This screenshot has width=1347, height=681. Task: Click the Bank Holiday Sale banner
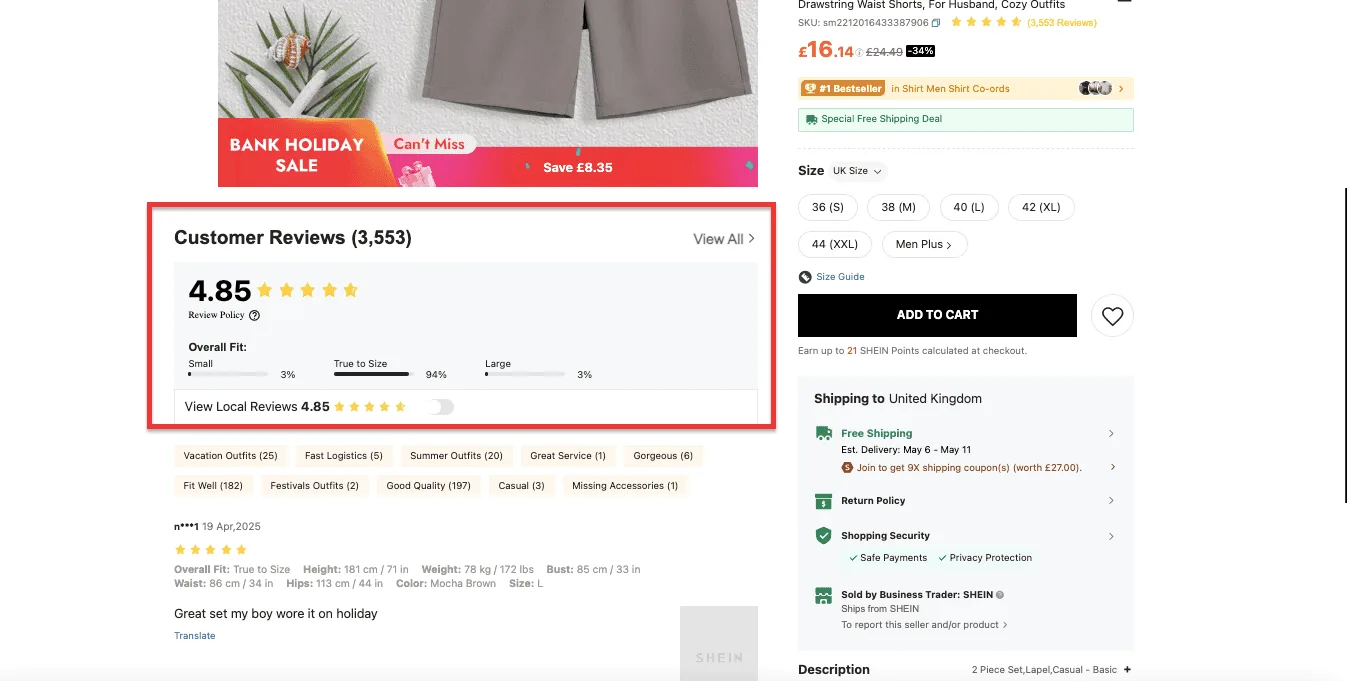coord(488,153)
